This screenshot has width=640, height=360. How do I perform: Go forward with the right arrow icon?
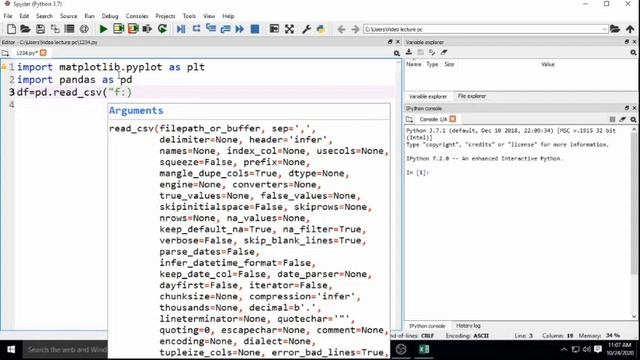(x=355, y=29)
